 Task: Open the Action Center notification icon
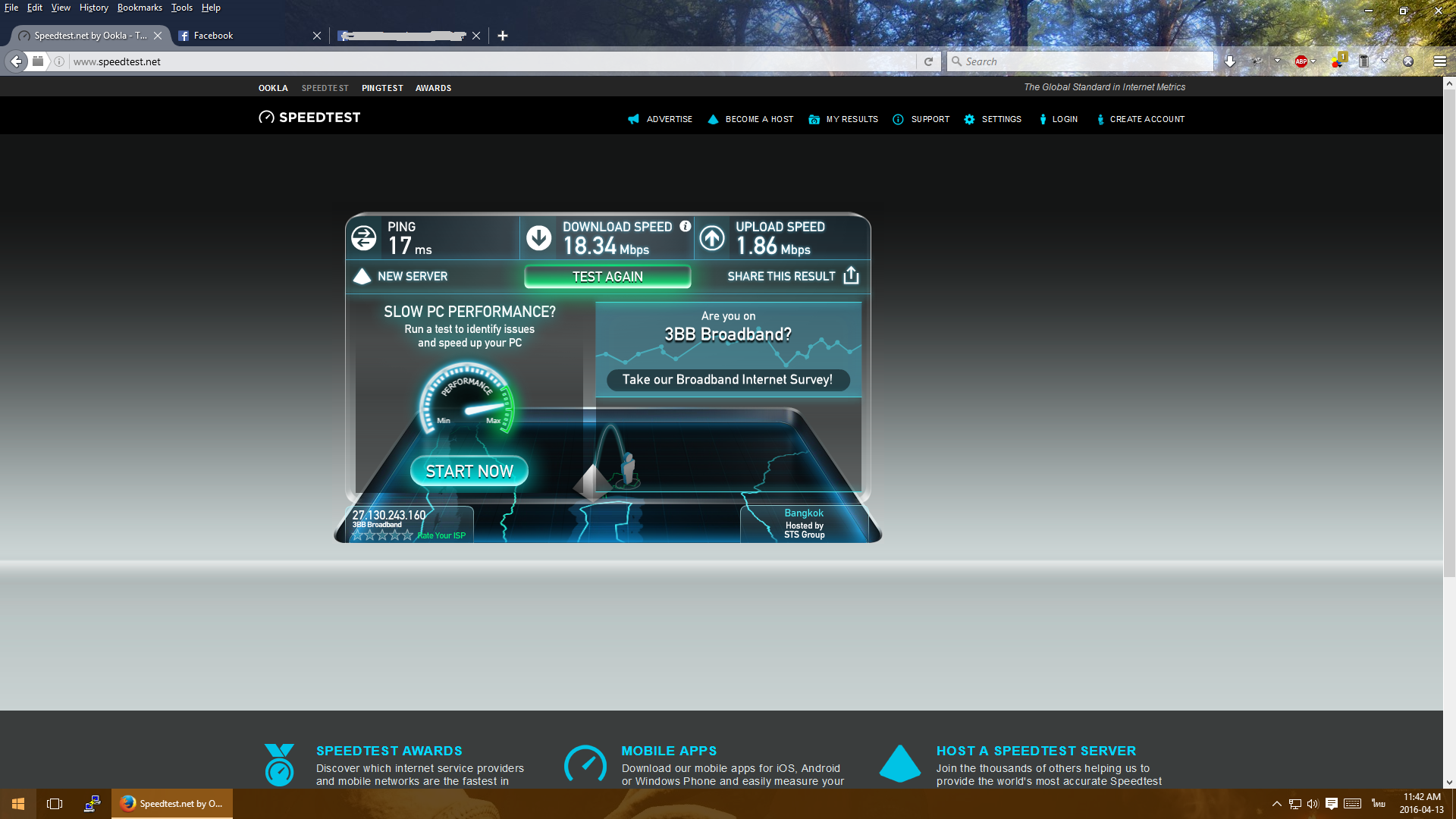1332,804
